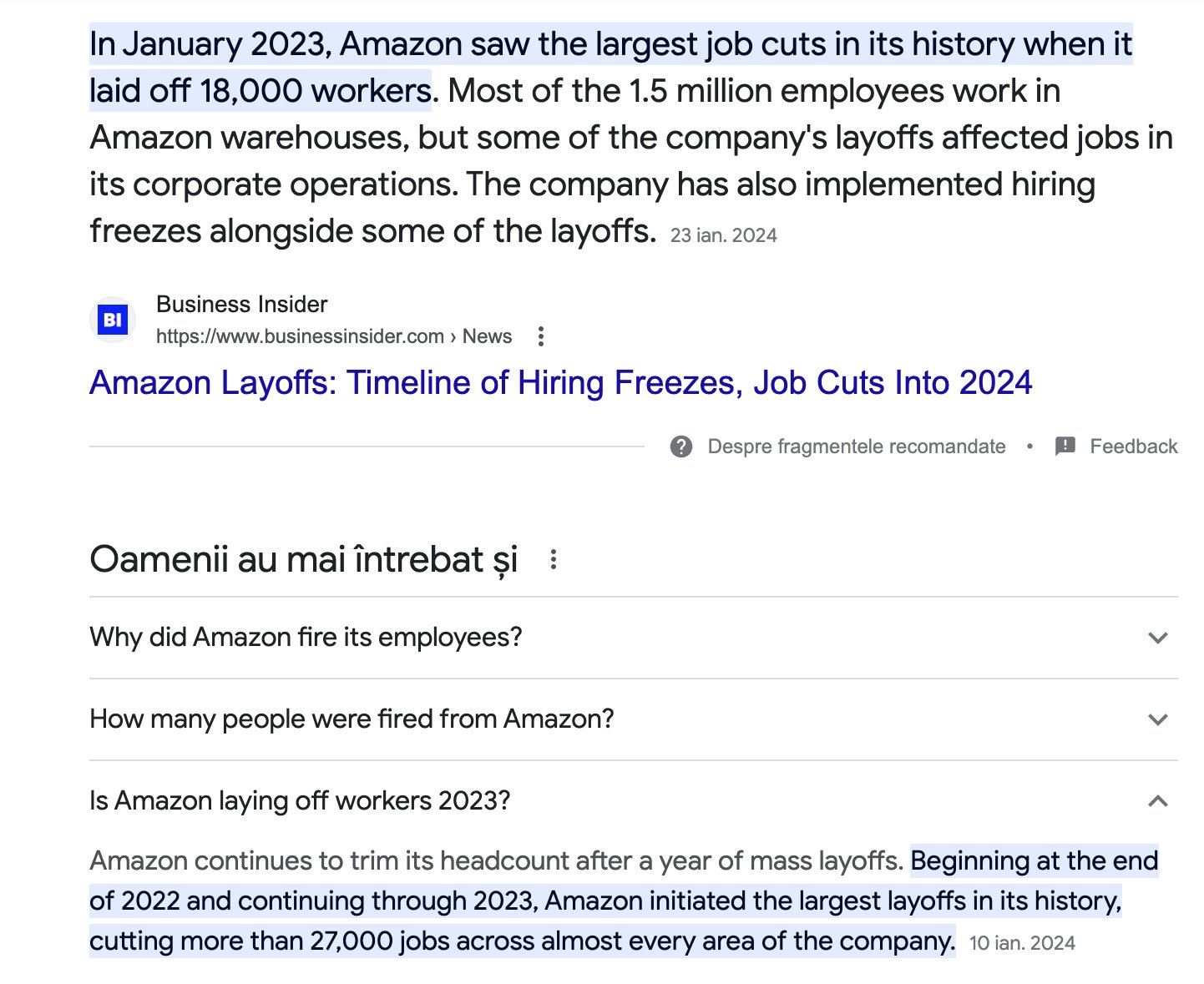
Task: Click the Feedback text link
Action: point(1133,447)
